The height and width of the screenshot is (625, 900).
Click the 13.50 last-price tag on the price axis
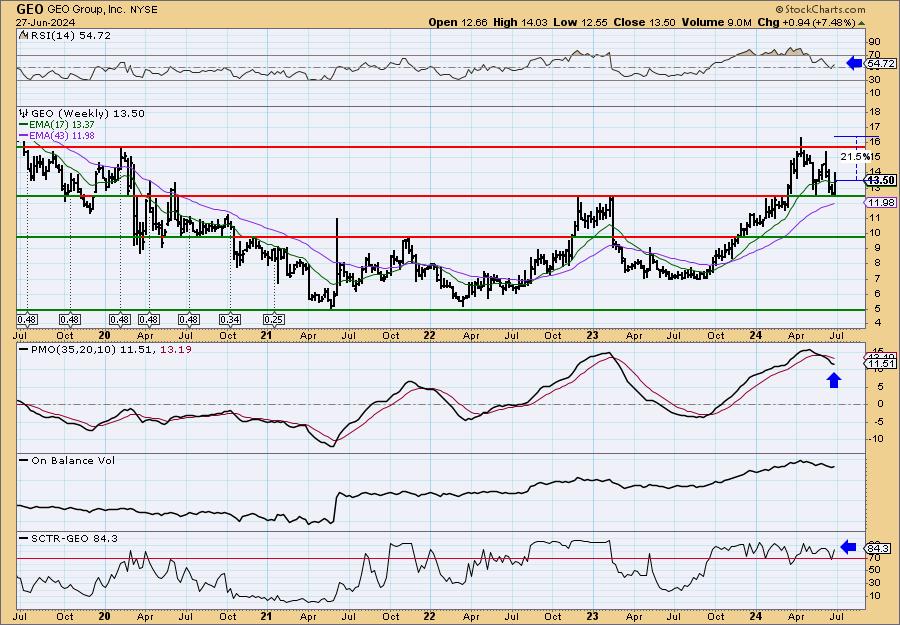point(882,180)
